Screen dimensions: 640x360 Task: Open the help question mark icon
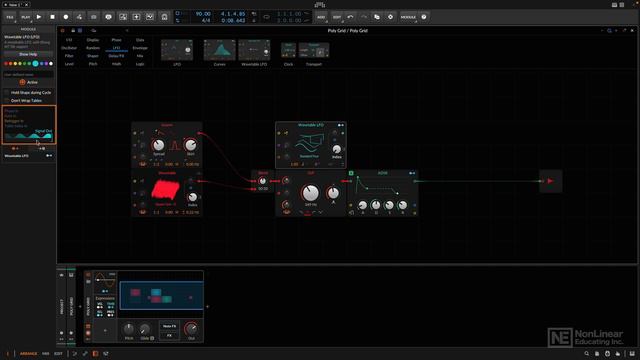424,17
